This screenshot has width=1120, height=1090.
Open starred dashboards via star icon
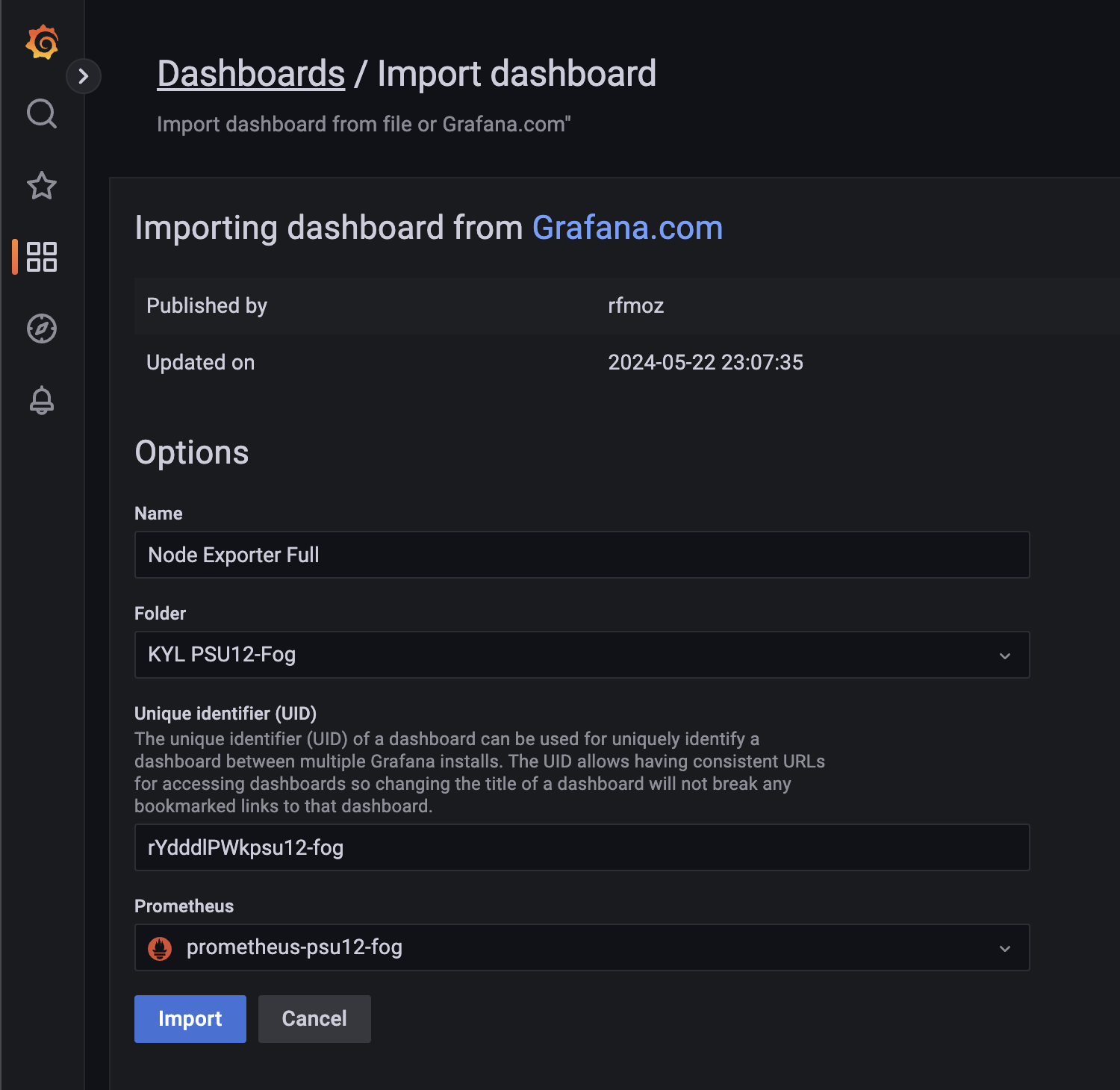click(x=42, y=186)
